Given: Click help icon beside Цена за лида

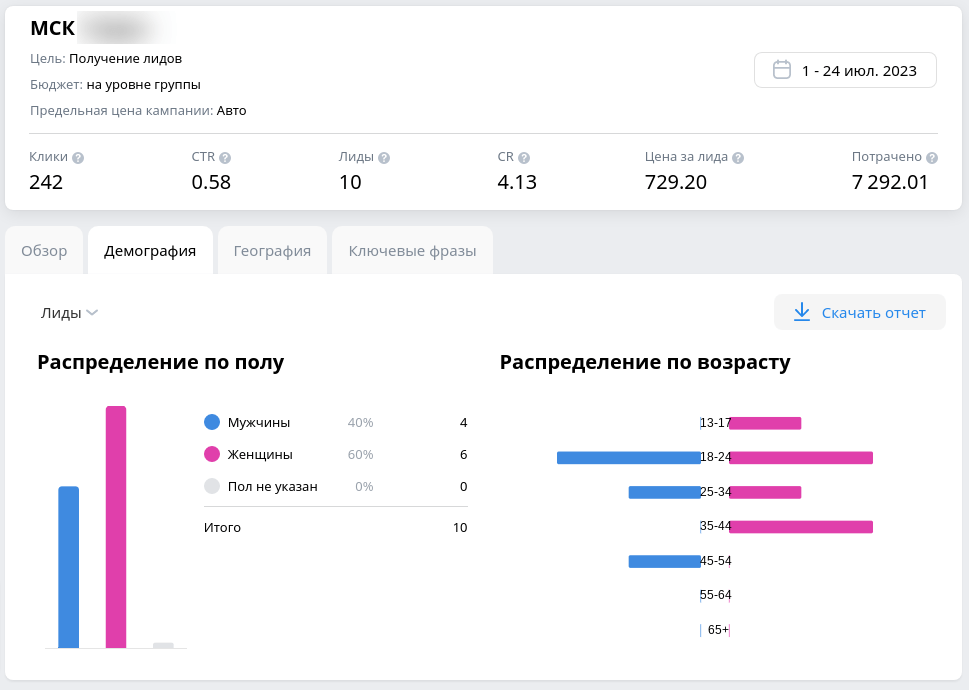Looking at the screenshot, I should 738,158.
